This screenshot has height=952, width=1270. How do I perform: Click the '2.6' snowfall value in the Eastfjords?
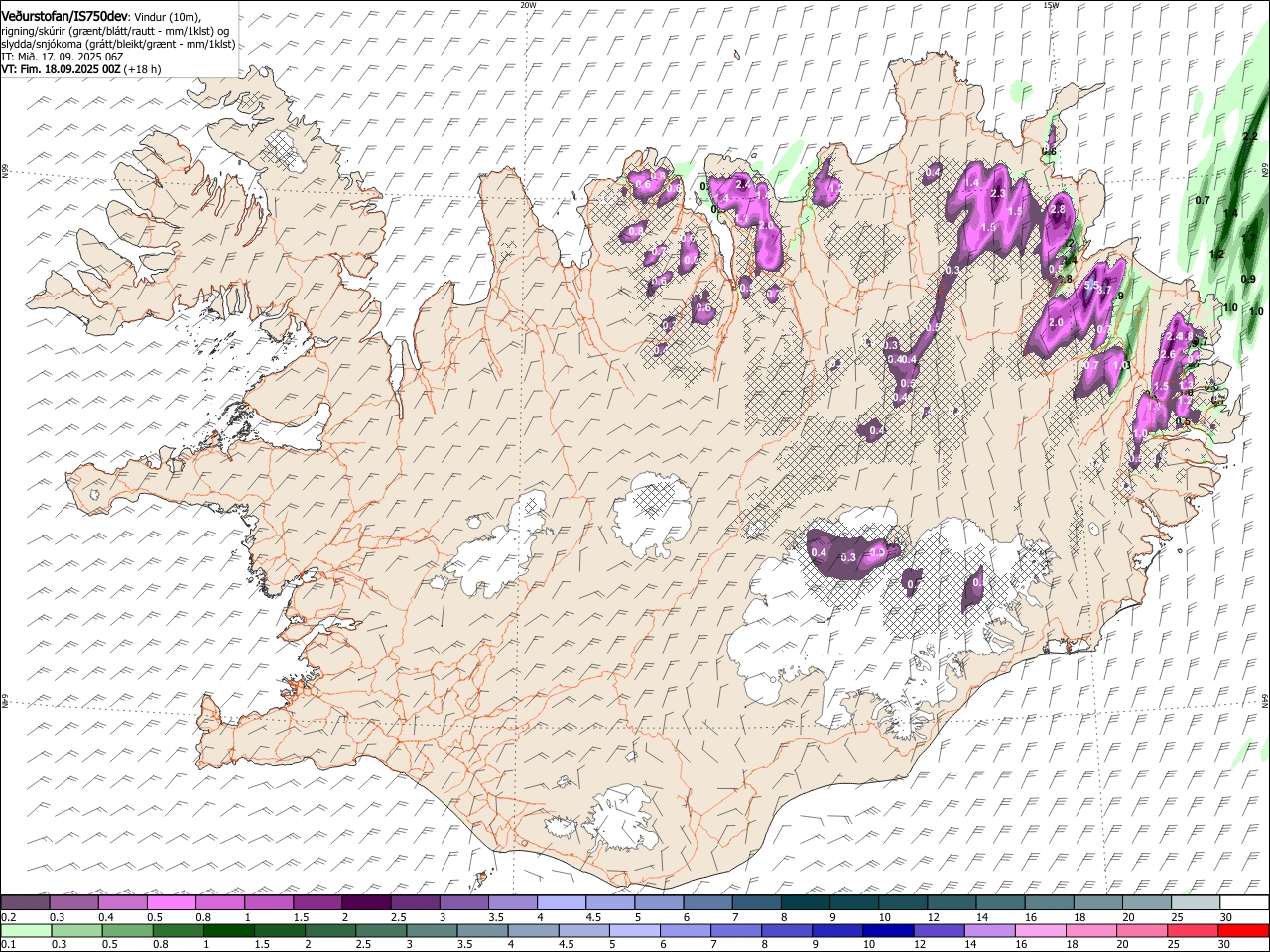[1168, 354]
